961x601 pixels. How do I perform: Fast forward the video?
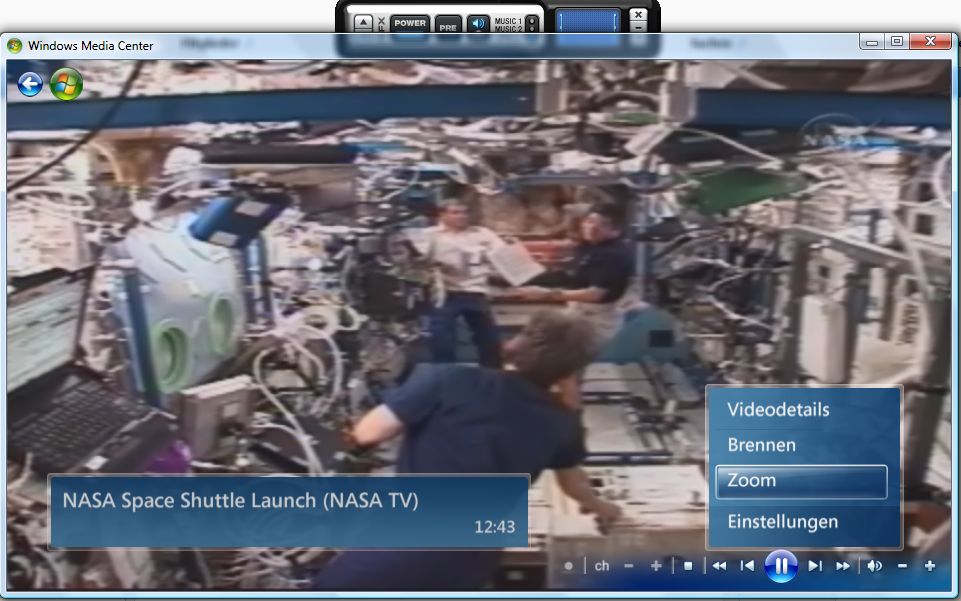[x=843, y=565]
